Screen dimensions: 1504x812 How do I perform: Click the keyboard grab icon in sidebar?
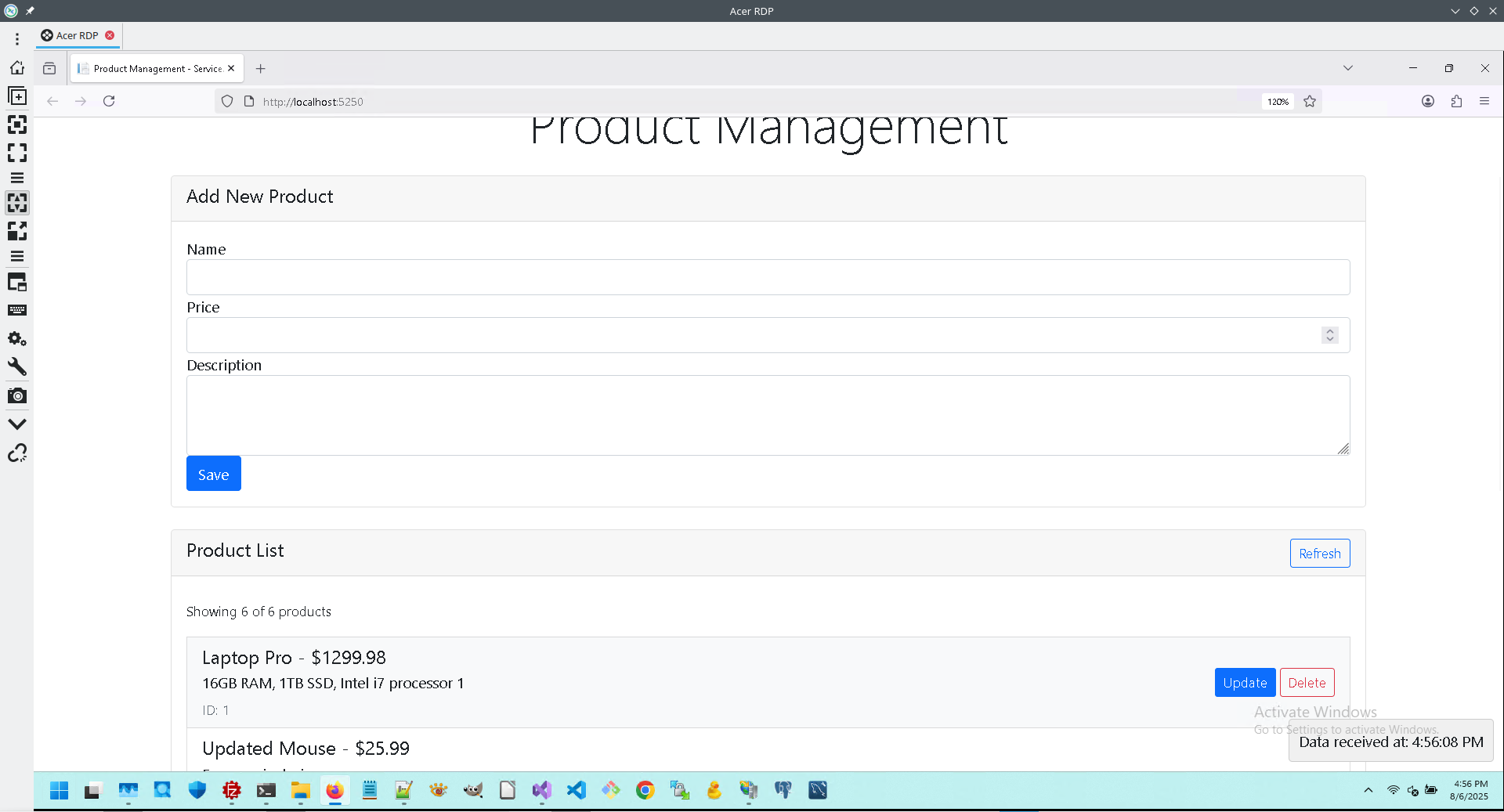click(17, 310)
